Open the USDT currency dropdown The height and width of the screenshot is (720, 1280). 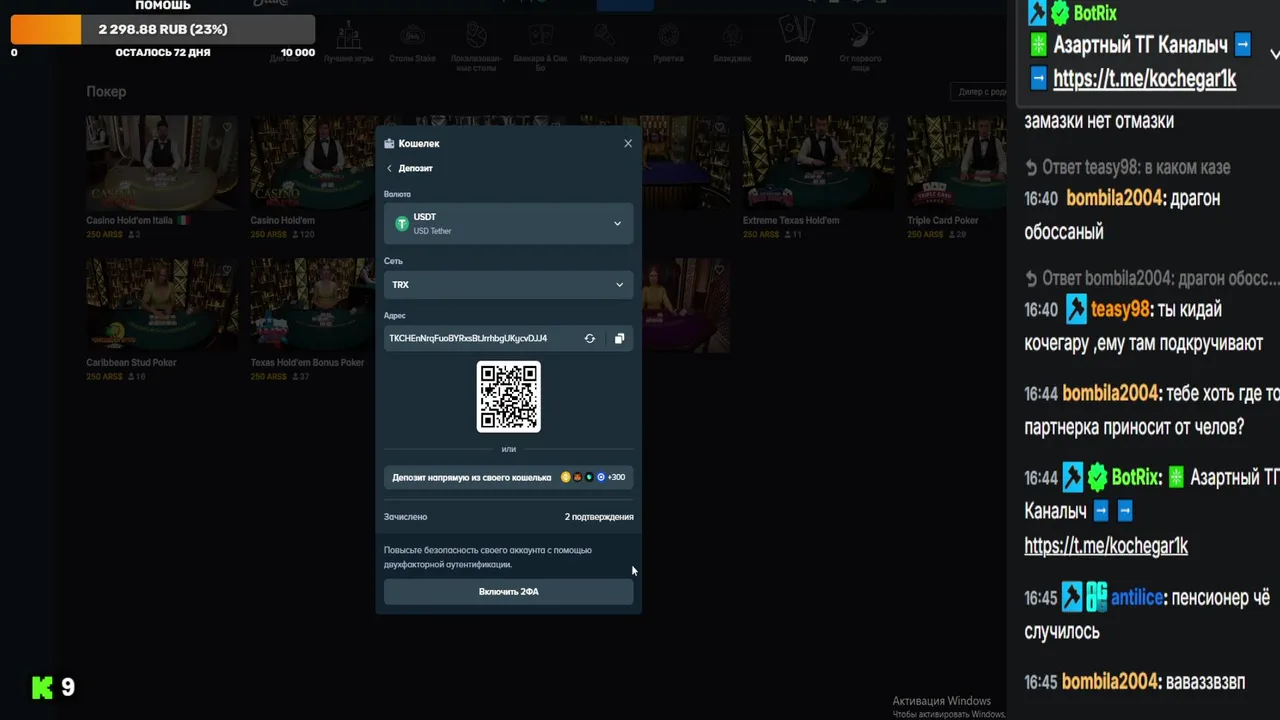[508, 223]
